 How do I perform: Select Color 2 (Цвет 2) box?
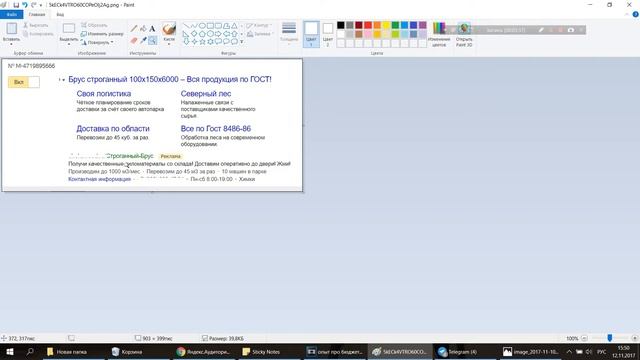point(327,34)
